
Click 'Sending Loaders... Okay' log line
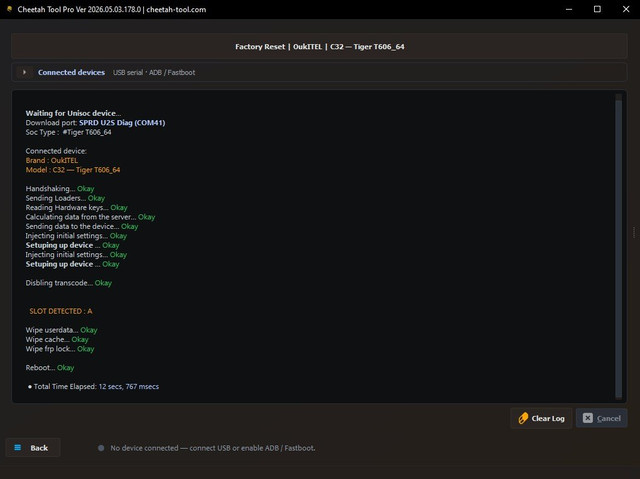[65, 198]
